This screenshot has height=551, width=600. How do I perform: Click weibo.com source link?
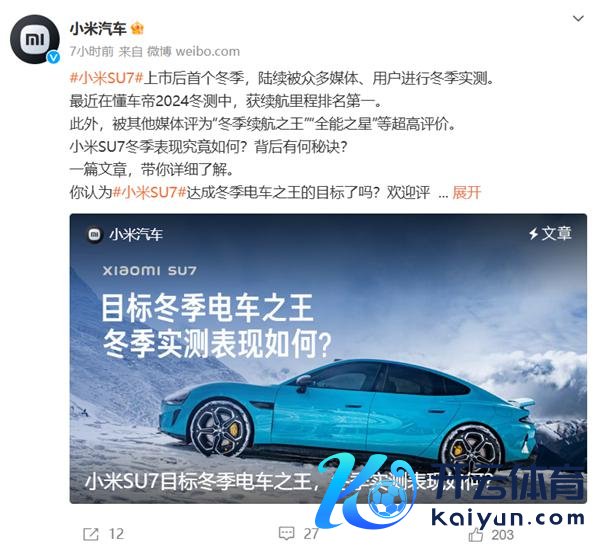click(x=207, y=51)
